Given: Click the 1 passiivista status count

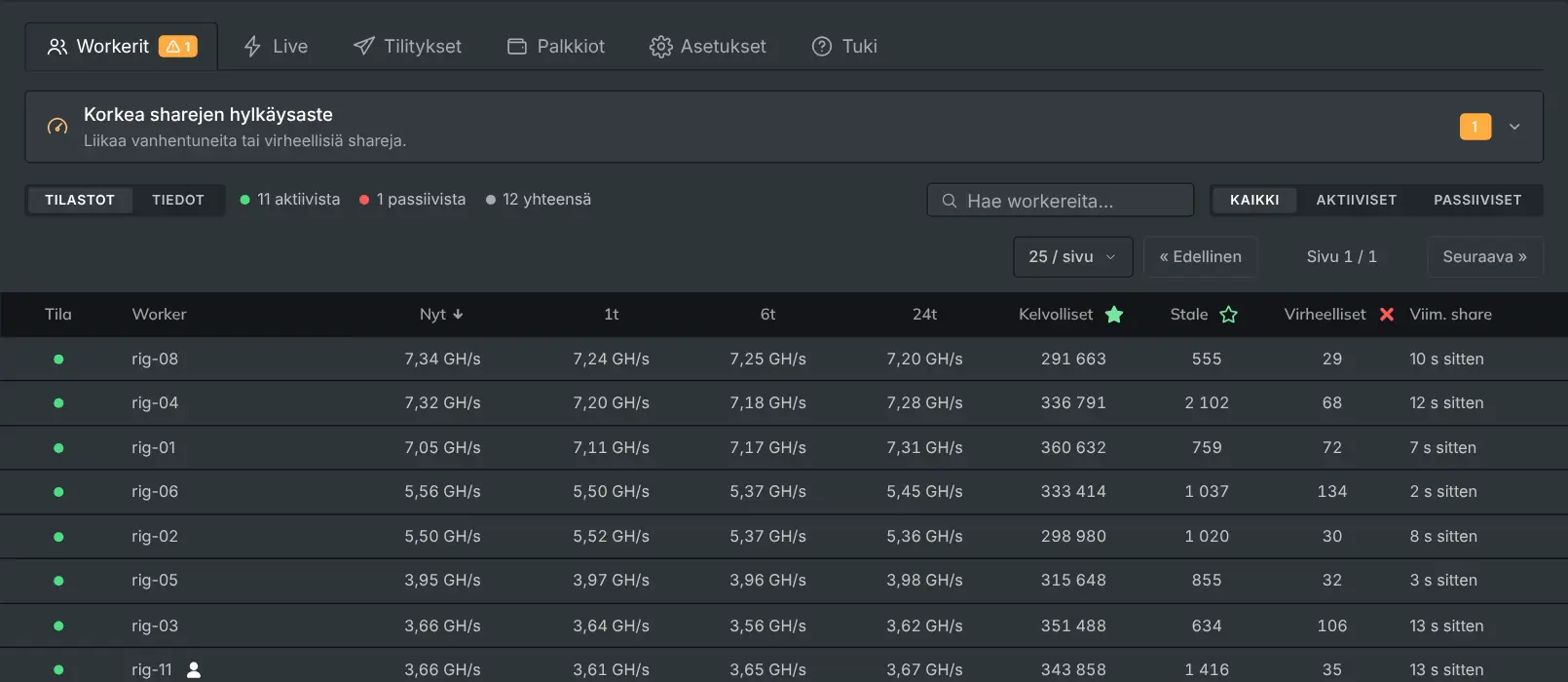Looking at the screenshot, I should 413,199.
